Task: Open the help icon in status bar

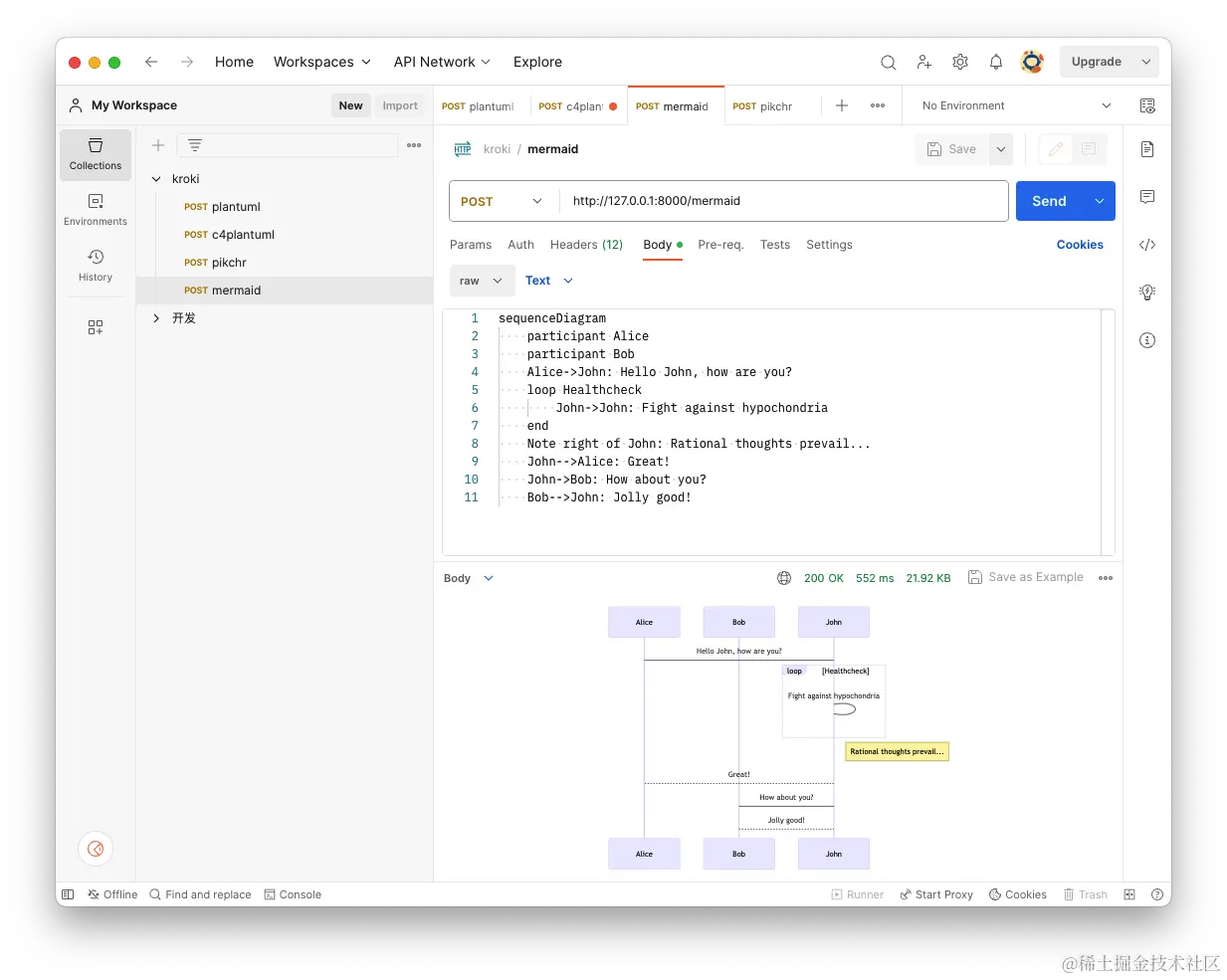Action: tap(1157, 894)
